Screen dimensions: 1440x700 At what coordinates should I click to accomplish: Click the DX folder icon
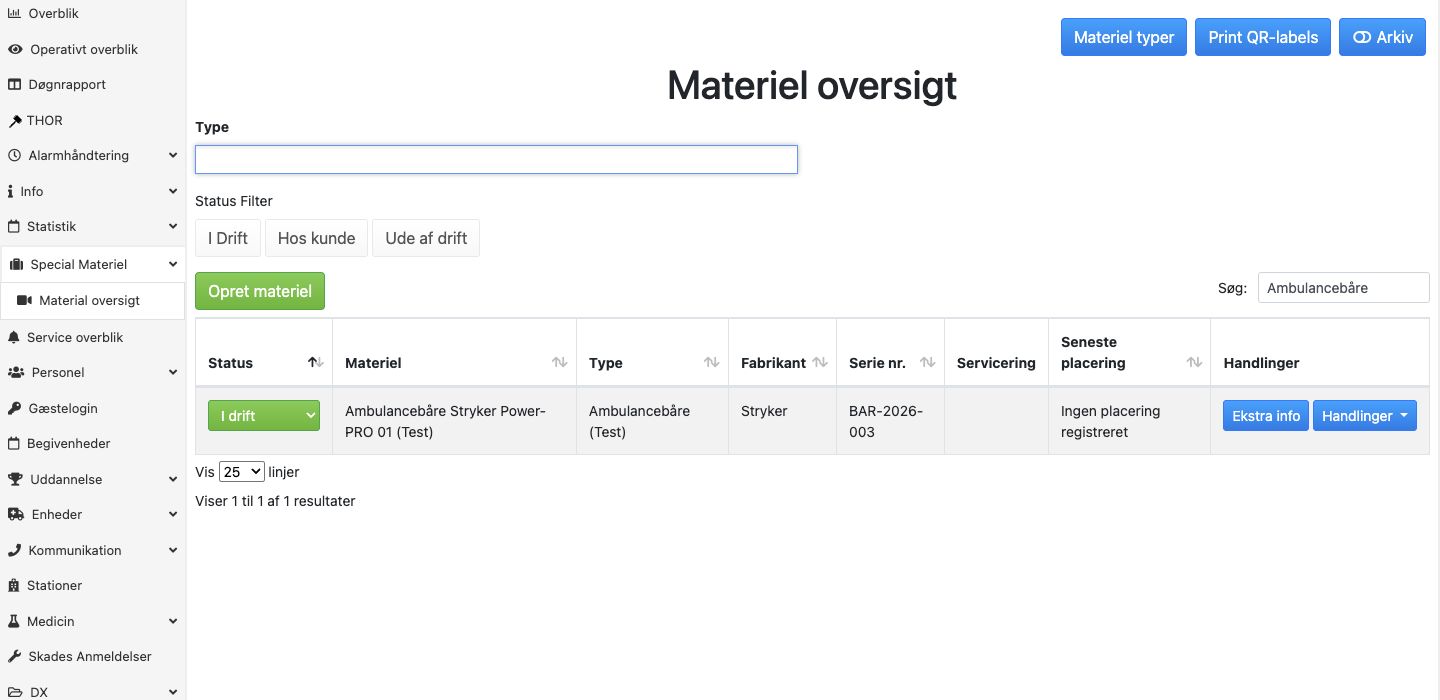16,692
